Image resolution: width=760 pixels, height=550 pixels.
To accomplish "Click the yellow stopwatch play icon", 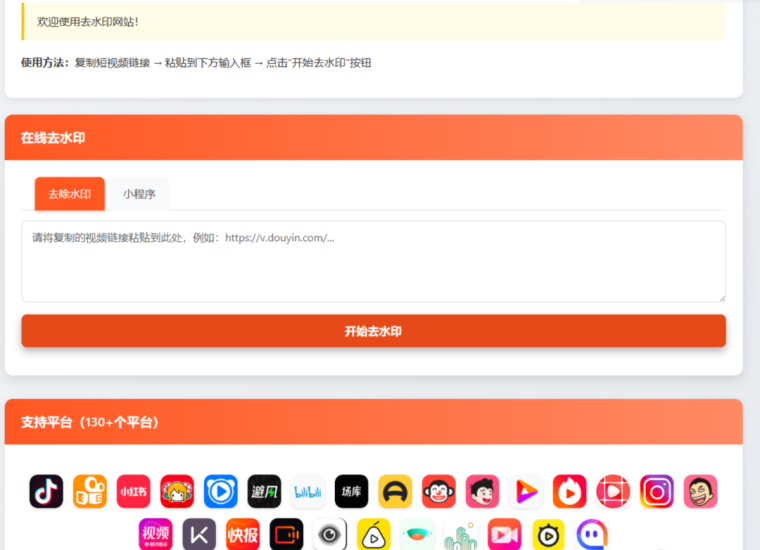I will coord(548,535).
